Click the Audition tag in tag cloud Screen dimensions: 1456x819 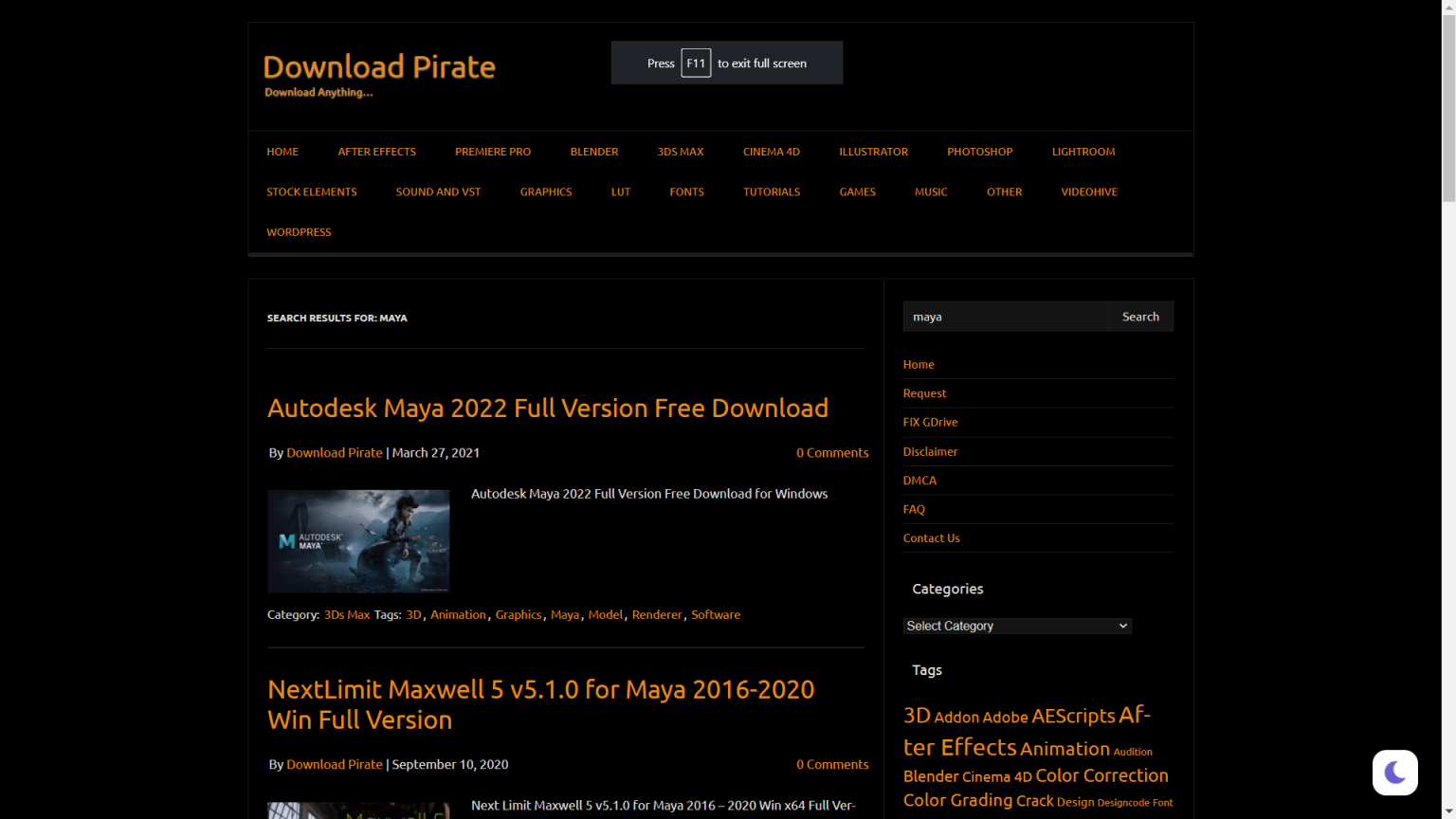(x=1133, y=752)
